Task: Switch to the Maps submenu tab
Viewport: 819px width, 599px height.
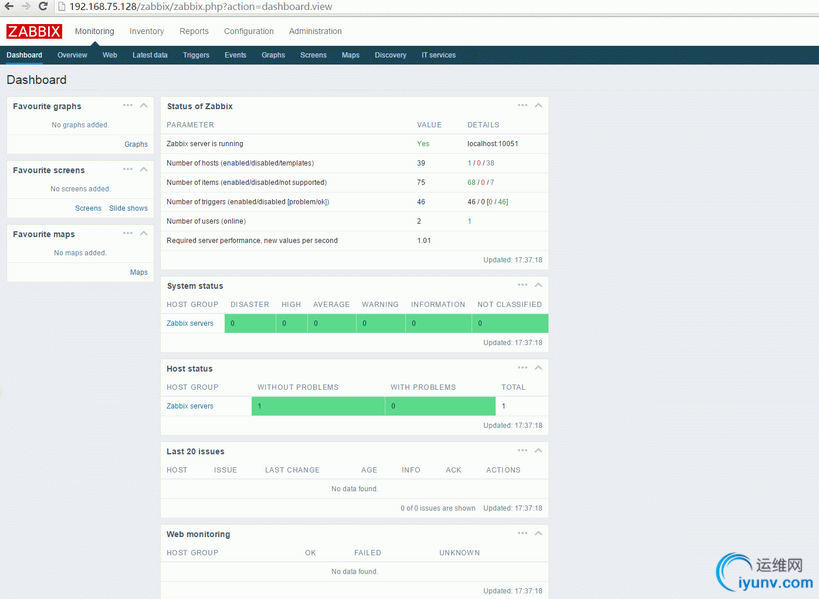Action: tap(350, 55)
